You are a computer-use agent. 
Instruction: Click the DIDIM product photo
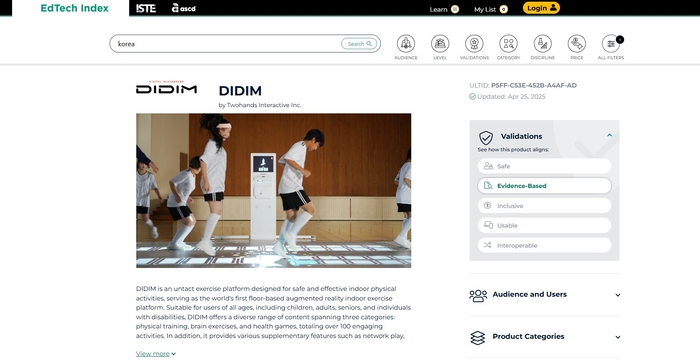pos(274,191)
